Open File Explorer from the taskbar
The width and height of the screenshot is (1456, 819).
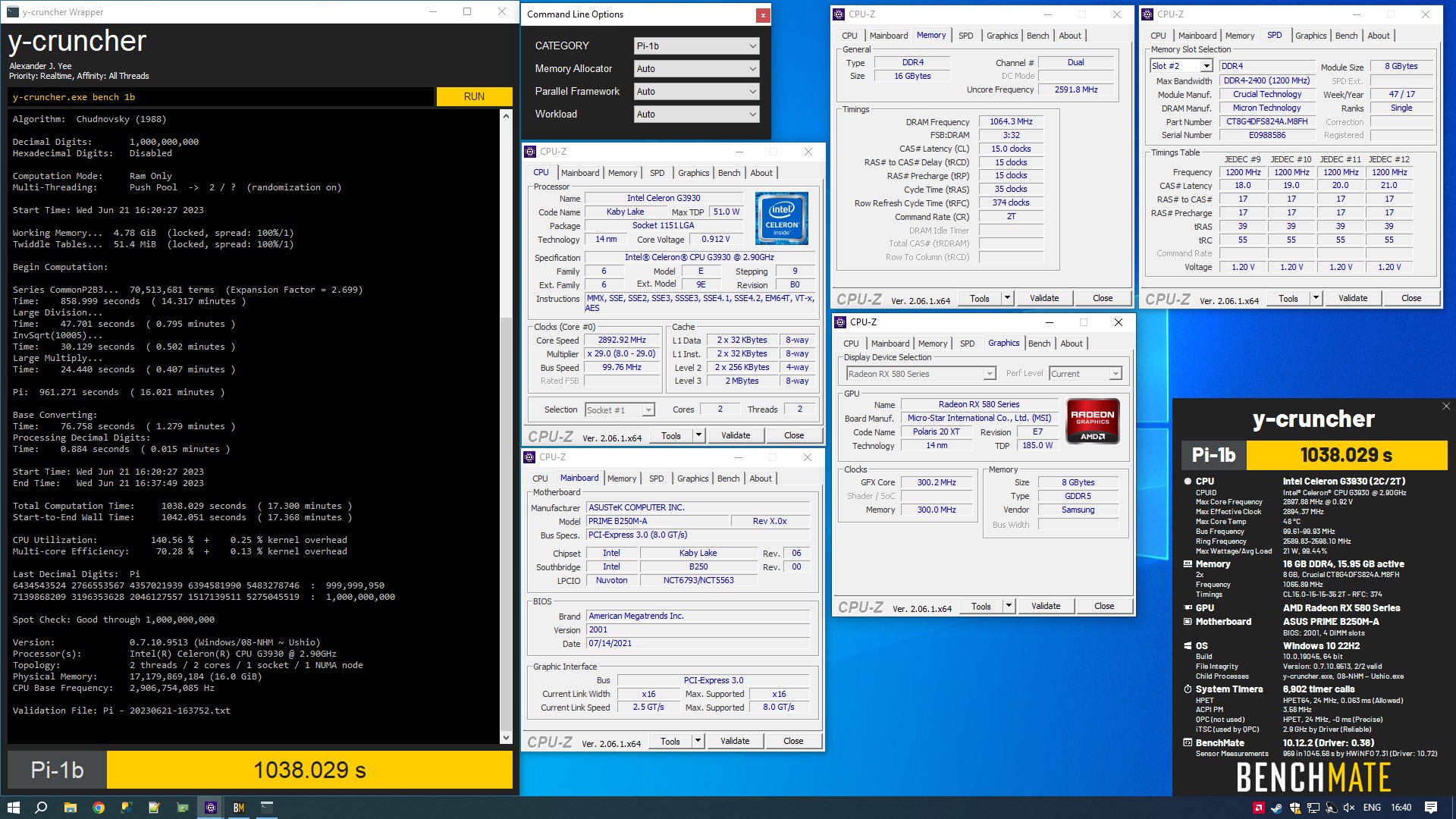(x=70, y=808)
